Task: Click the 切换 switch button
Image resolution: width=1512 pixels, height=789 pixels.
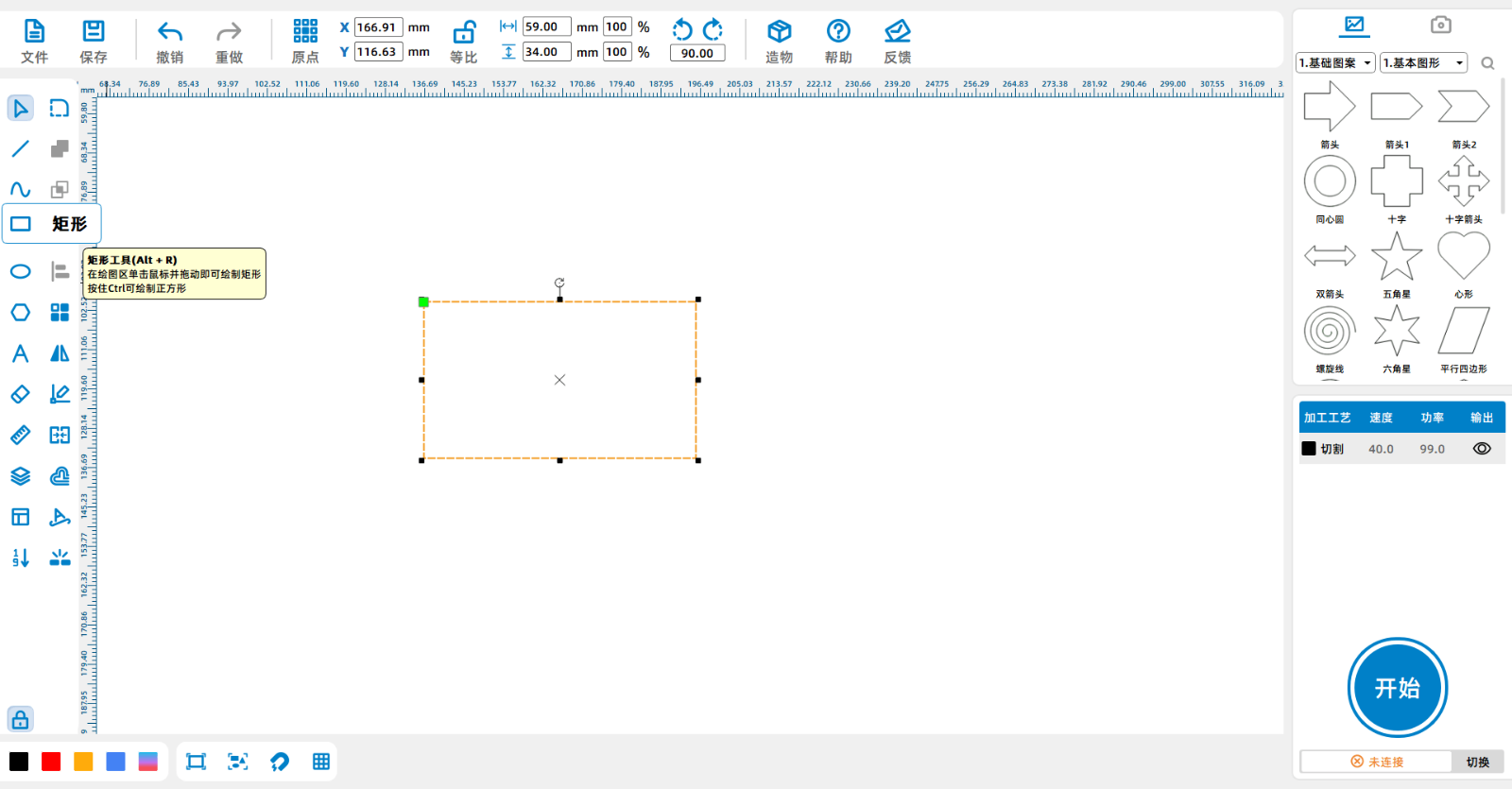Action: (1477, 762)
